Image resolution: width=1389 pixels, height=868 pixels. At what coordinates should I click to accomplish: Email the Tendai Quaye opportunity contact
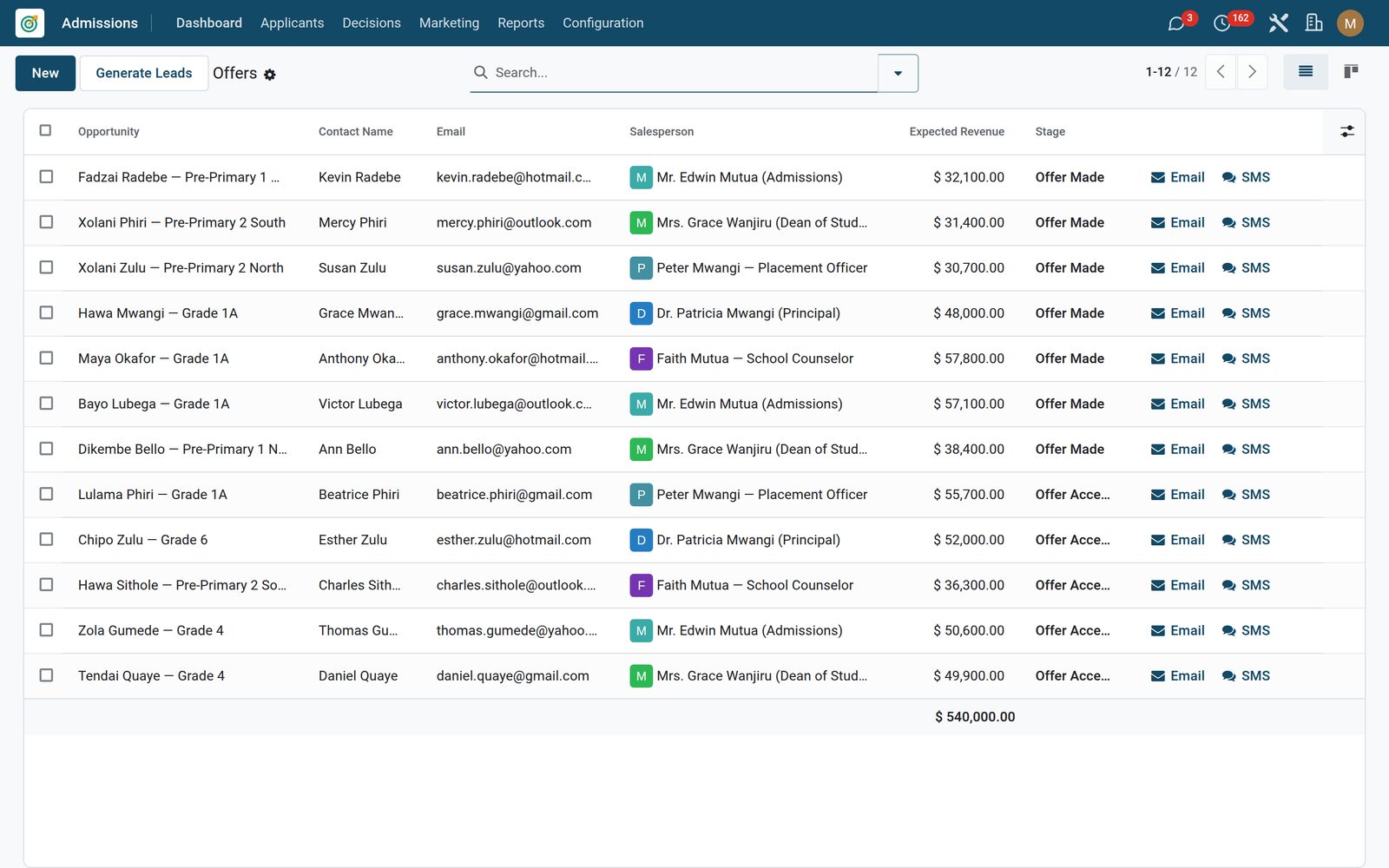[x=1178, y=676]
